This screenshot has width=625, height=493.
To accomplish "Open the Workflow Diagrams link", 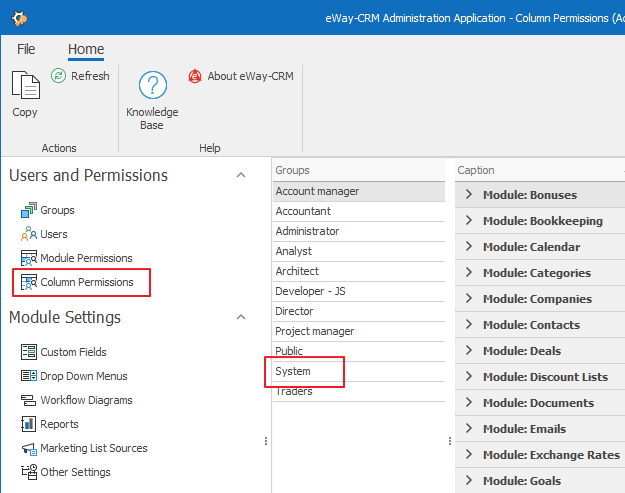I will click(x=86, y=400).
